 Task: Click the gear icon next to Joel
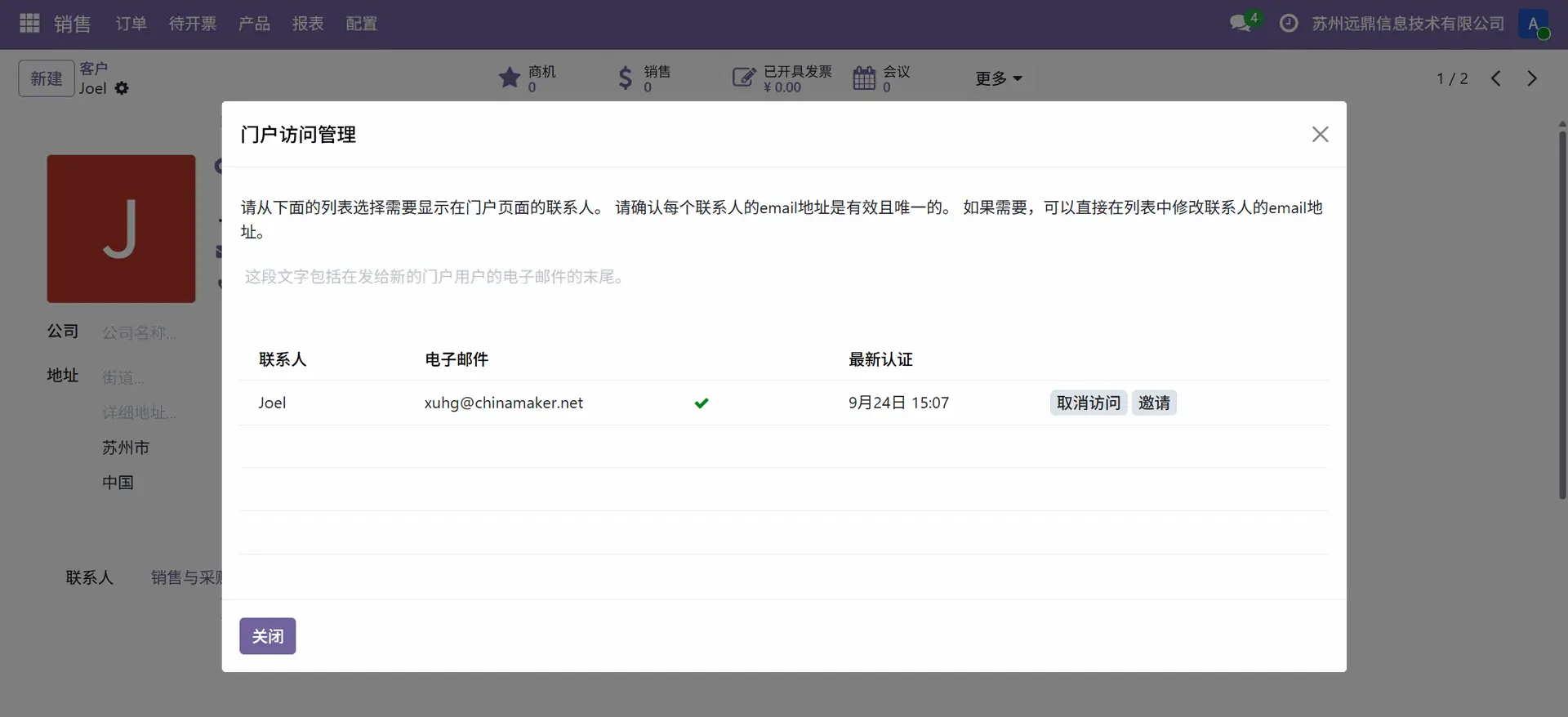point(122,88)
